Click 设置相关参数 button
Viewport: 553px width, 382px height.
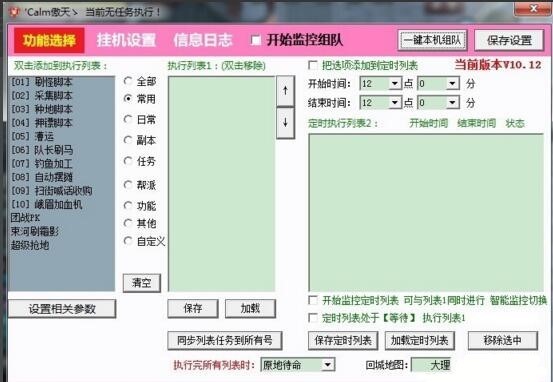coord(62,309)
